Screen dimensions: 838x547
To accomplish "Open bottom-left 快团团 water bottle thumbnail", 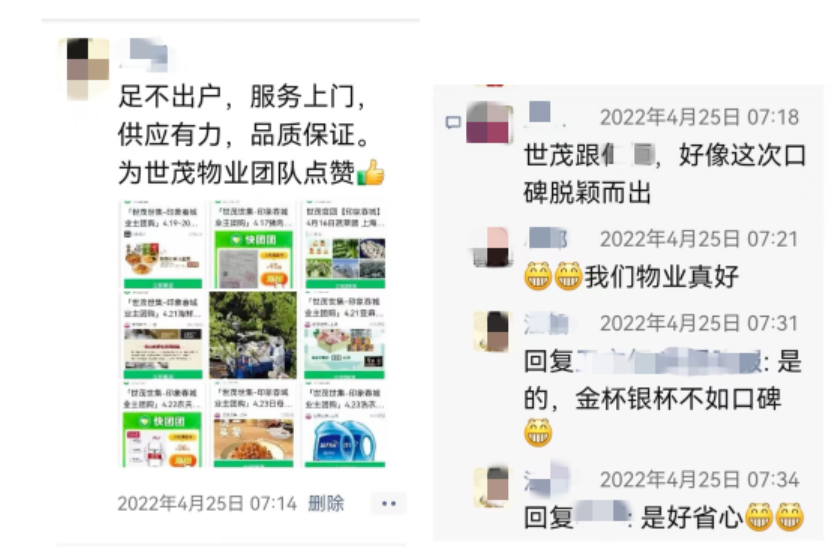I will tap(163, 425).
